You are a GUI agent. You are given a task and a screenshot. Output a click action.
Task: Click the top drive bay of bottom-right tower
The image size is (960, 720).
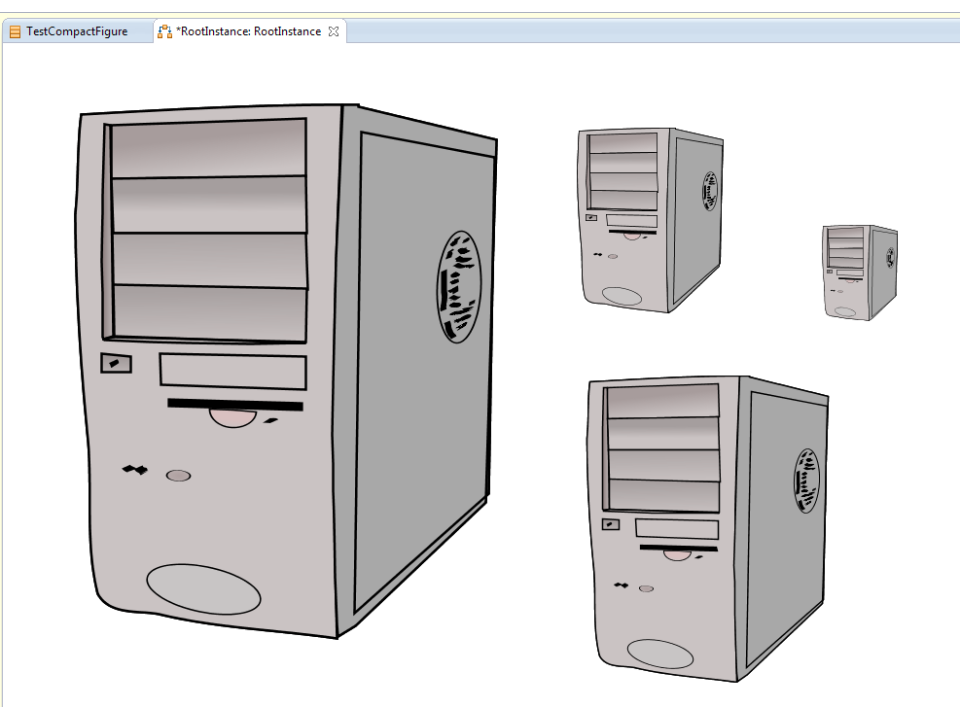[x=663, y=402]
